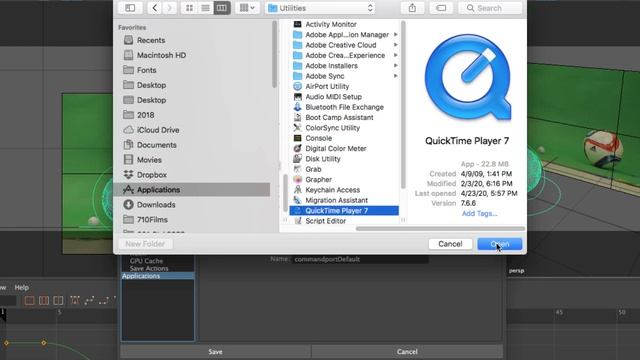Click the first red tangent tool icon

click(x=29, y=301)
